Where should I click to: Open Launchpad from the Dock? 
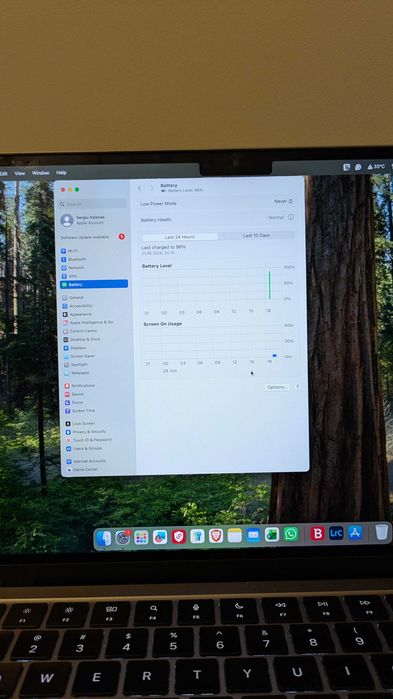coord(141,537)
